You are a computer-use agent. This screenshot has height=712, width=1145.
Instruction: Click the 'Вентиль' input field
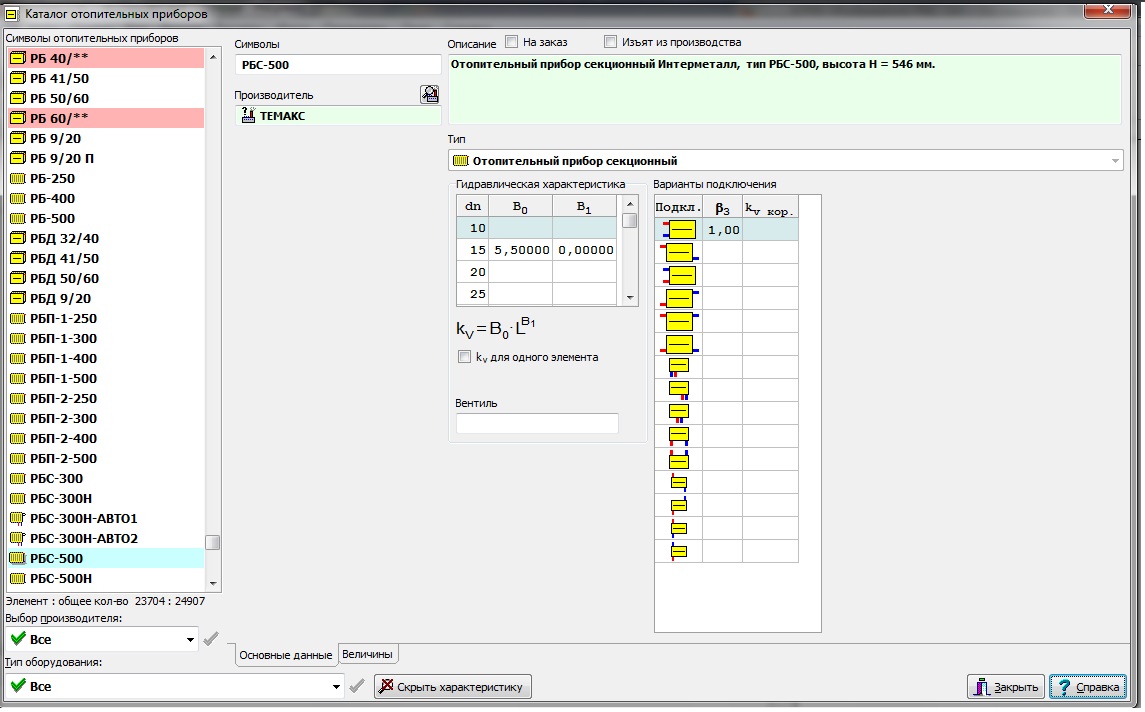537,423
